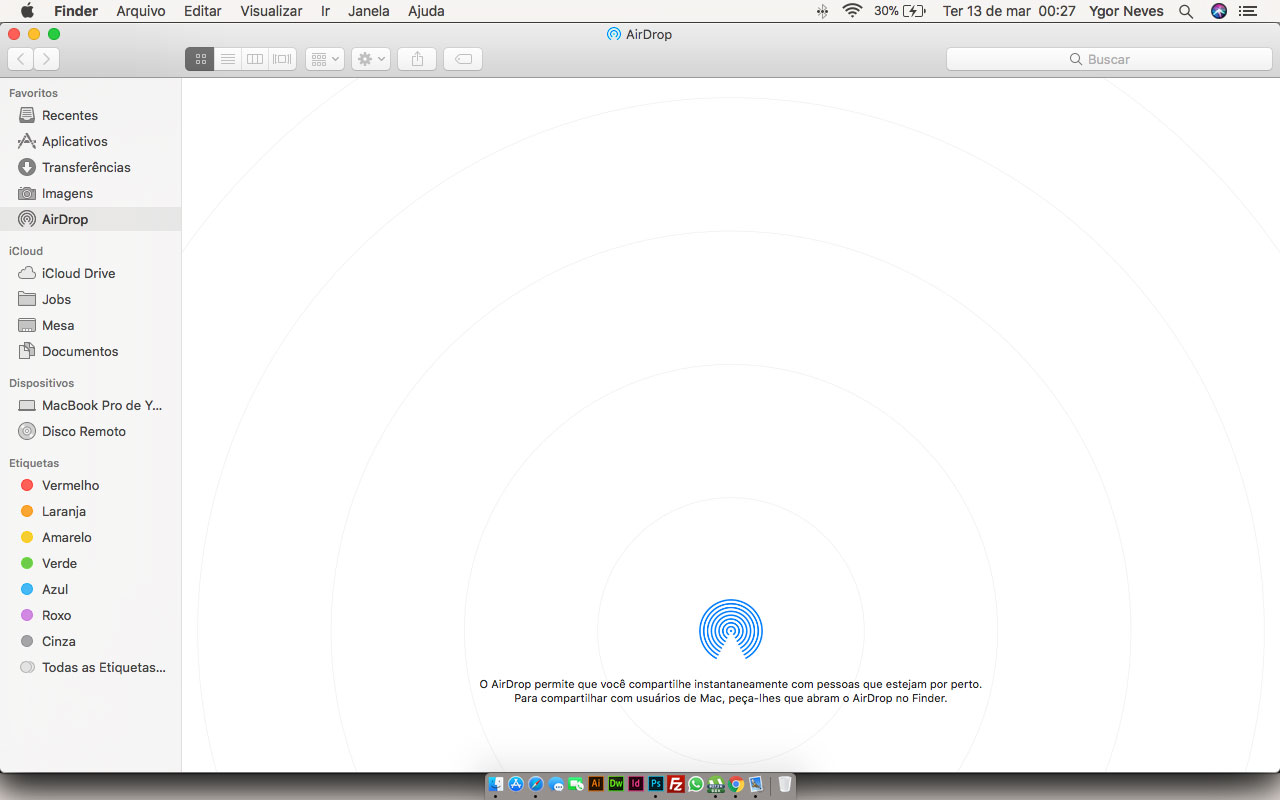Click the date and time in menu bar
Viewport: 1280px width, 800px height.
pos(1009,11)
